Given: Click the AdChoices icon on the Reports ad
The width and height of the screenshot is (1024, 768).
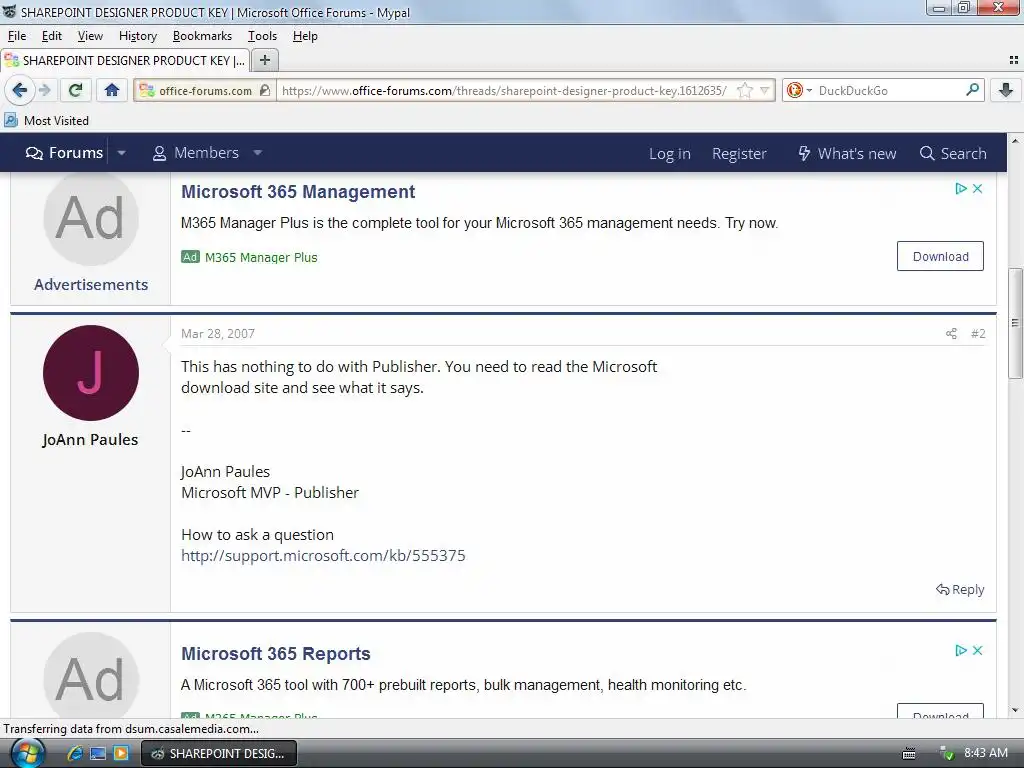Looking at the screenshot, I should pyautogui.click(x=961, y=650).
